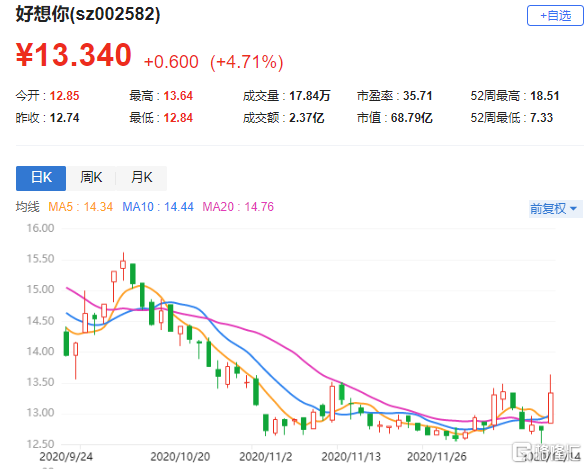Click the 最高 value 13.64
Image resolution: width=587 pixels, height=469 pixels.
[178, 96]
